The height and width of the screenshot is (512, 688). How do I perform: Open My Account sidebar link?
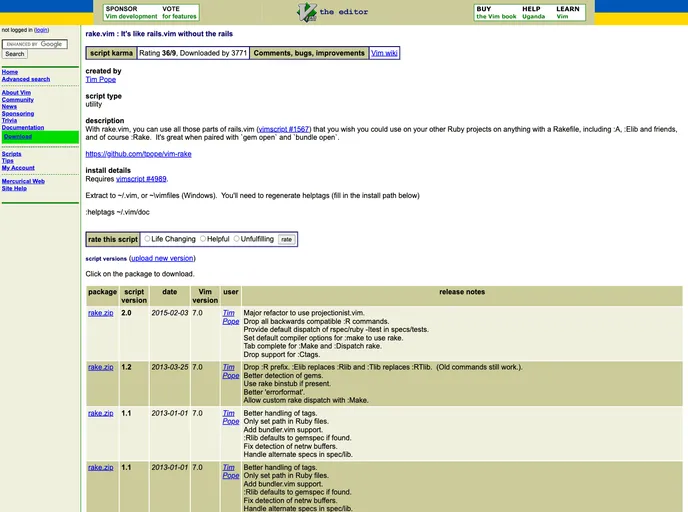(x=18, y=168)
